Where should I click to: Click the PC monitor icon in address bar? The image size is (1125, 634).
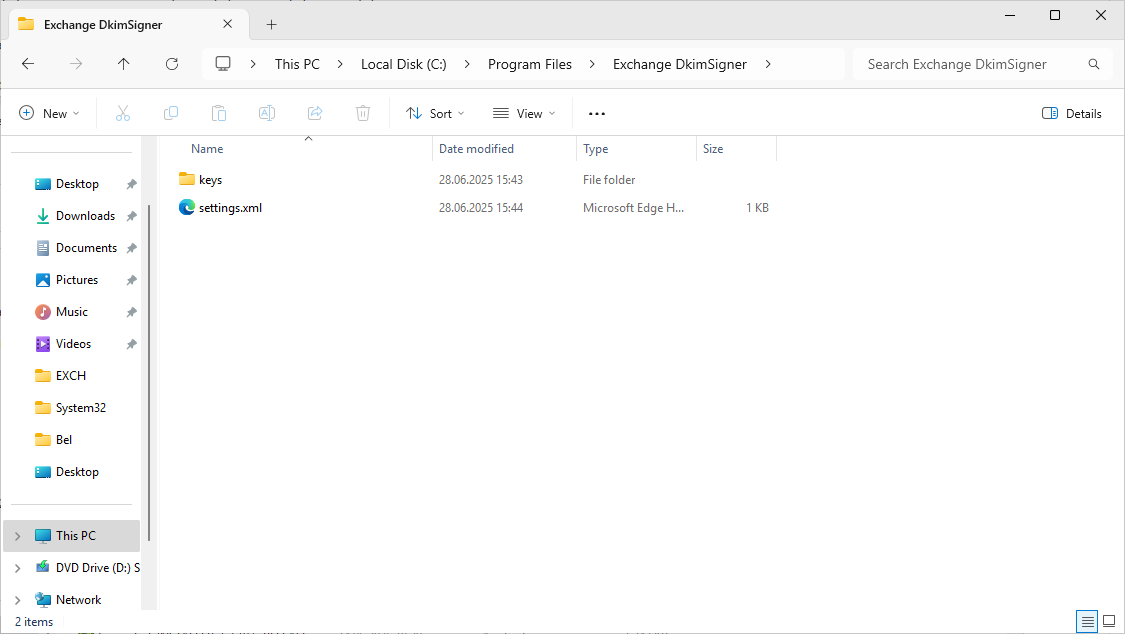(223, 64)
